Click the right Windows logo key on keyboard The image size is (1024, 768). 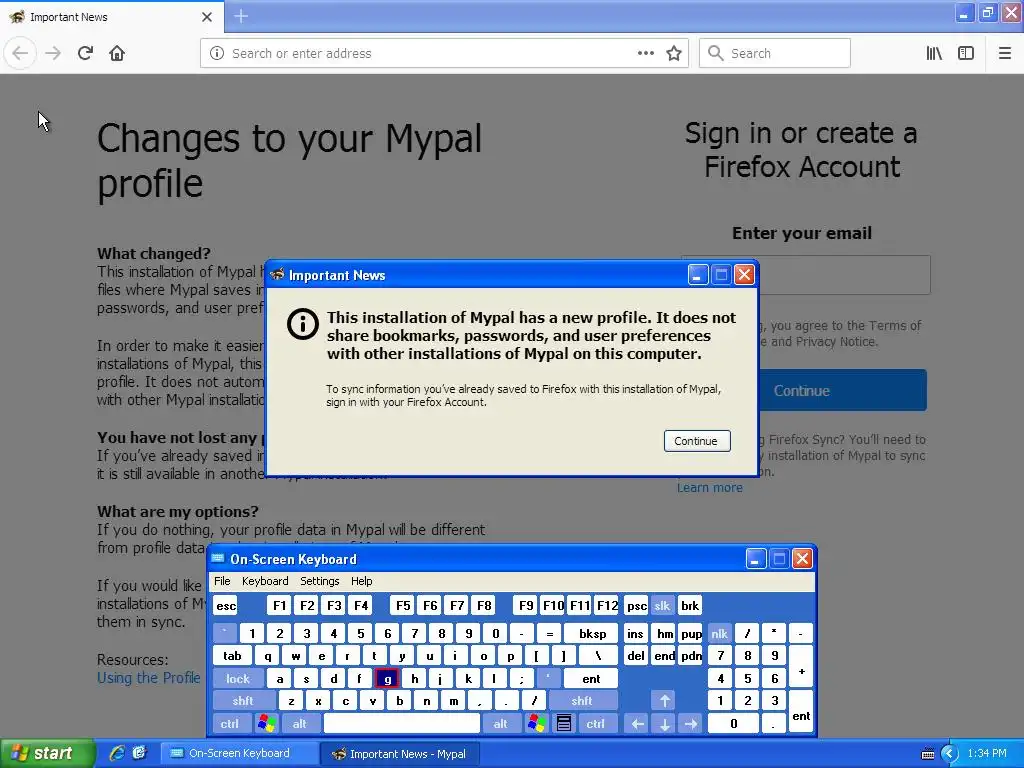pos(537,724)
